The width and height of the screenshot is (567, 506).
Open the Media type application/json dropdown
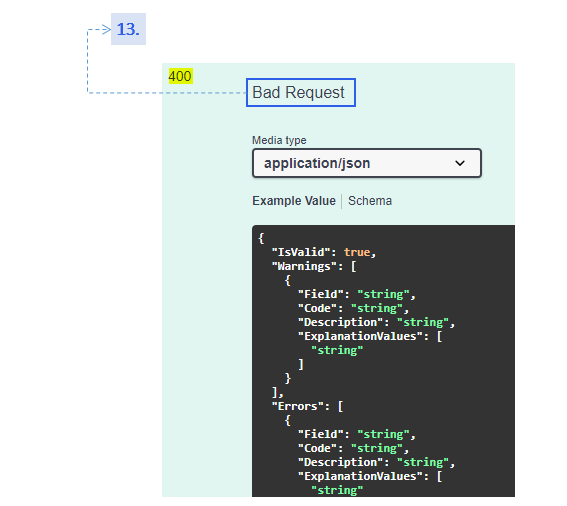(x=367, y=163)
